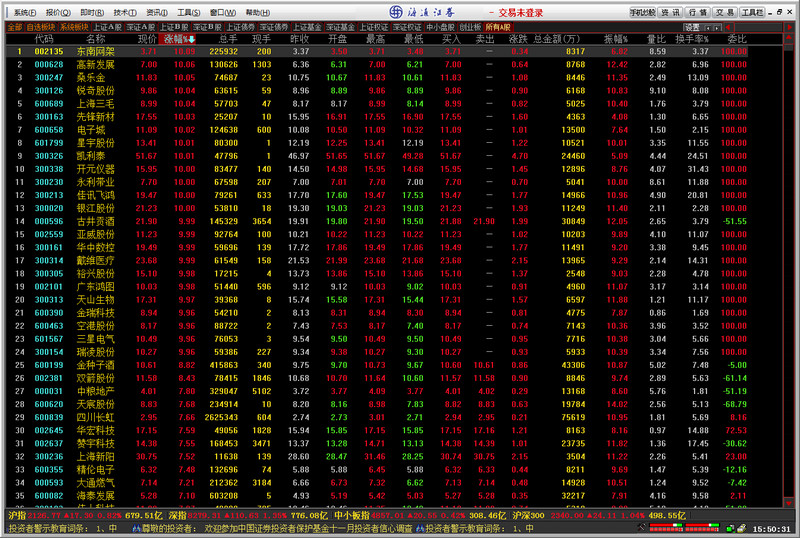Switch to the 上证基金 tab

coord(307,27)
